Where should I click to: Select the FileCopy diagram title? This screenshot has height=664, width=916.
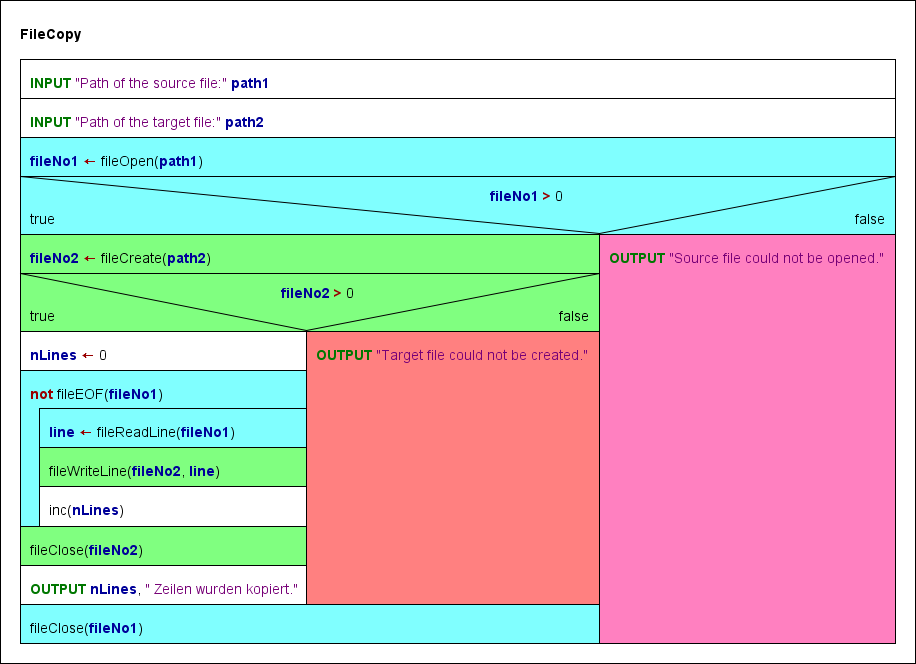coord(50,34)
